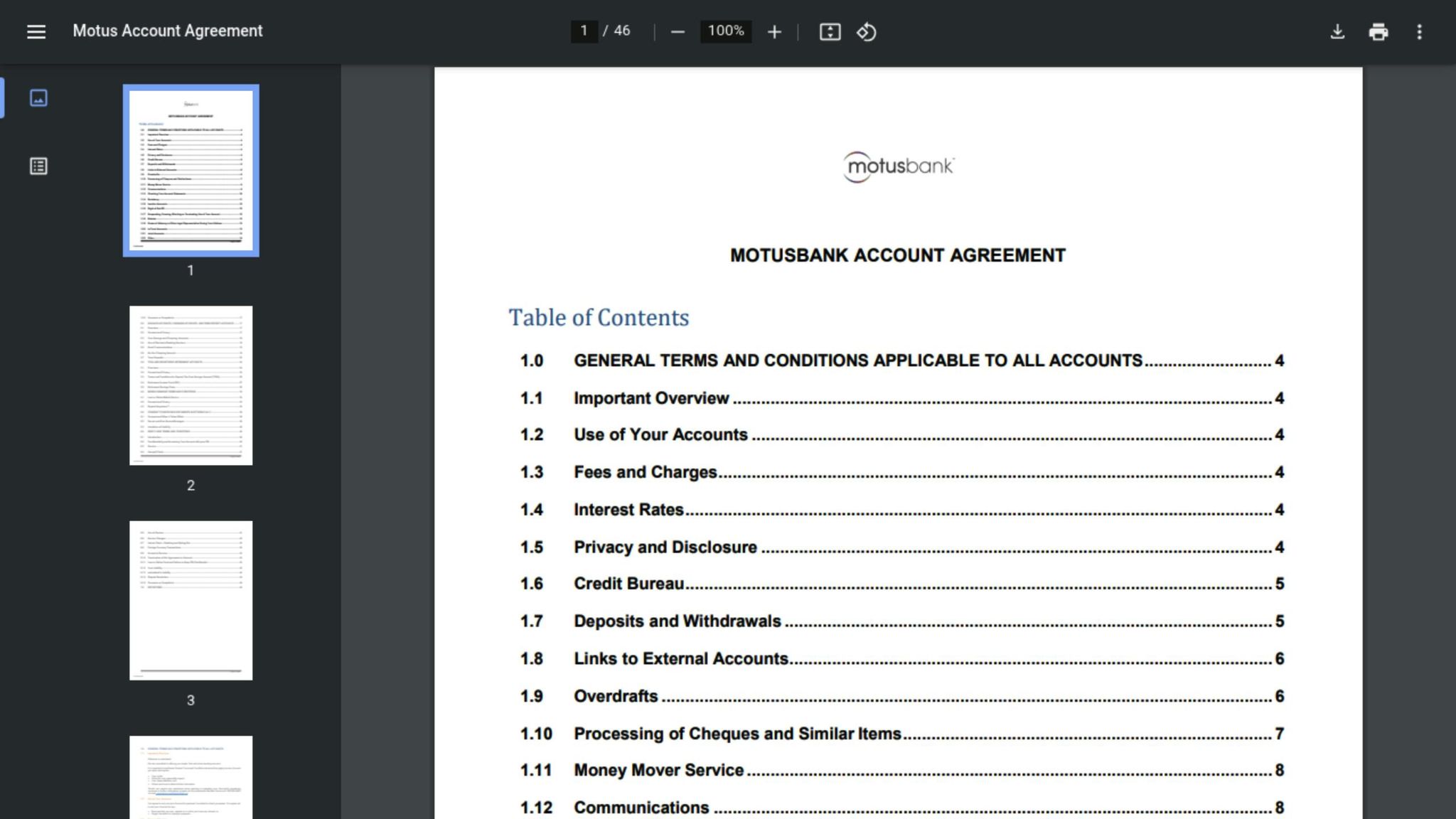Select page 3 thumbnail
1456x819 pixels.
tap(191, 600)
